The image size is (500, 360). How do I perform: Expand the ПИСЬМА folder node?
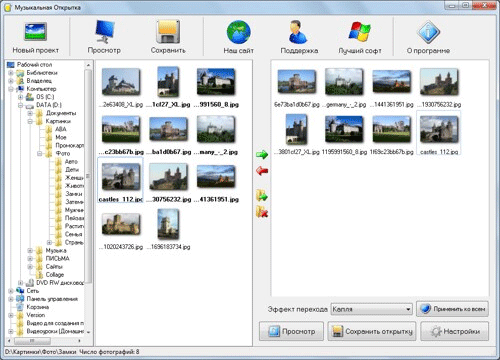pyautogui.click(x=30, y=259)
